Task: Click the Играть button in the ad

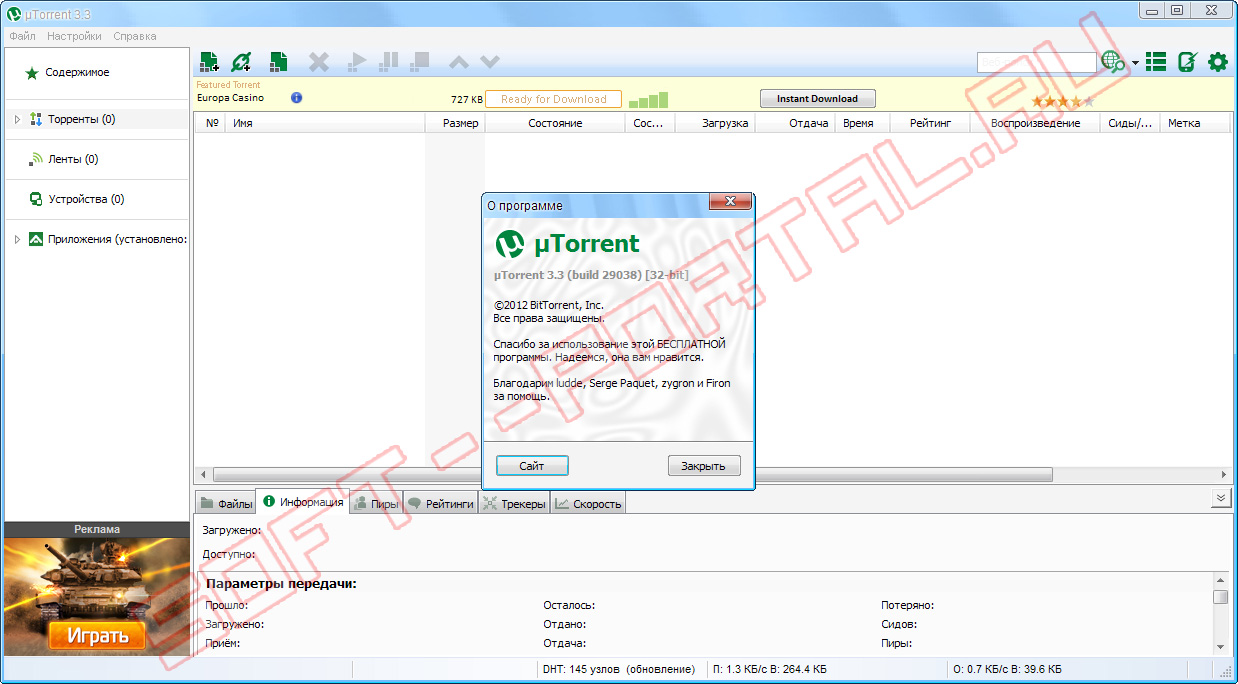Action: (x=97, y=635)
